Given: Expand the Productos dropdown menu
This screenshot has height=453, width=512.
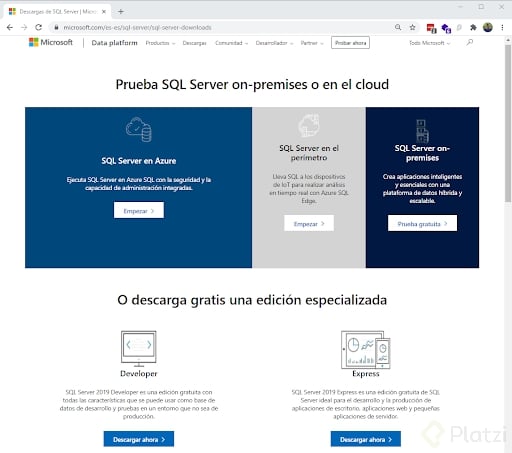Looking at the screenshot, I should [x=160, y=43].
